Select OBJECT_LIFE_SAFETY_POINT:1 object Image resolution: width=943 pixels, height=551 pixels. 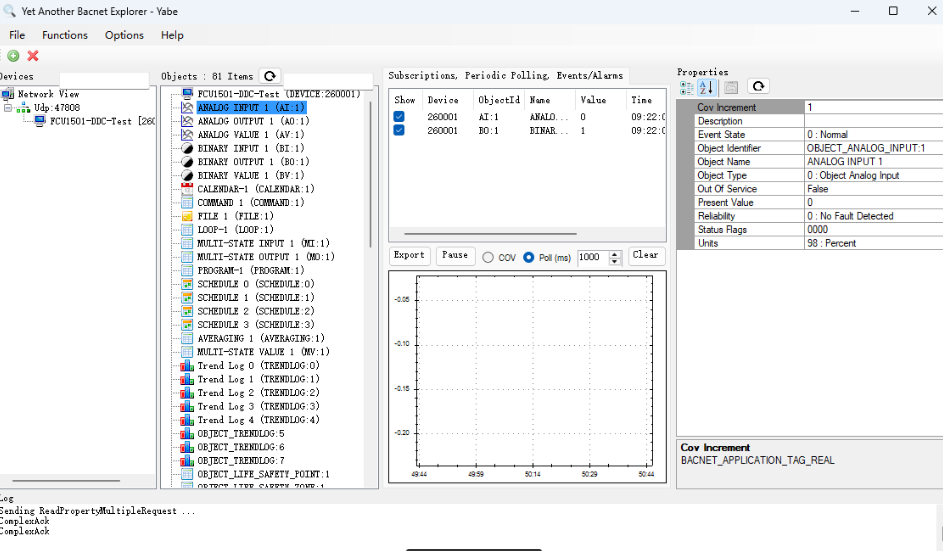263,475
